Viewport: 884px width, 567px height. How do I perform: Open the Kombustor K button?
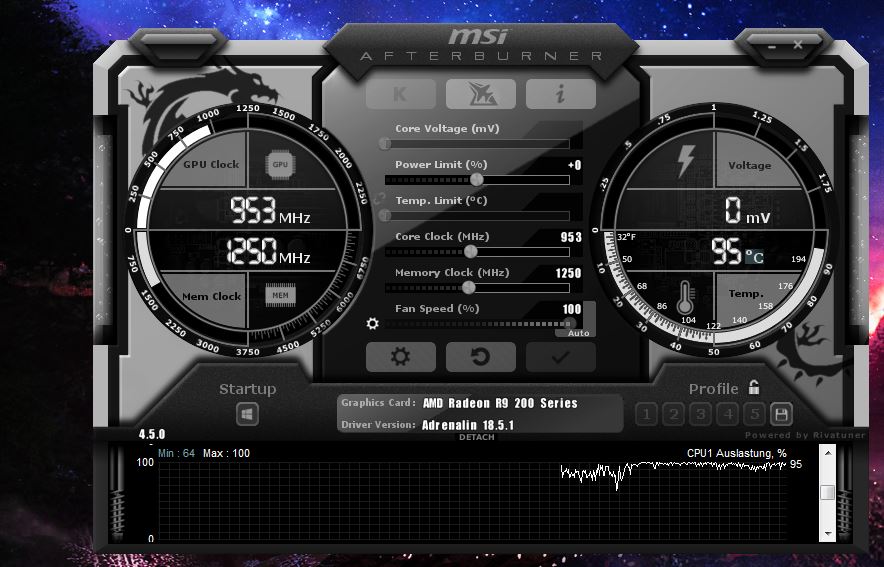(400, 94)
